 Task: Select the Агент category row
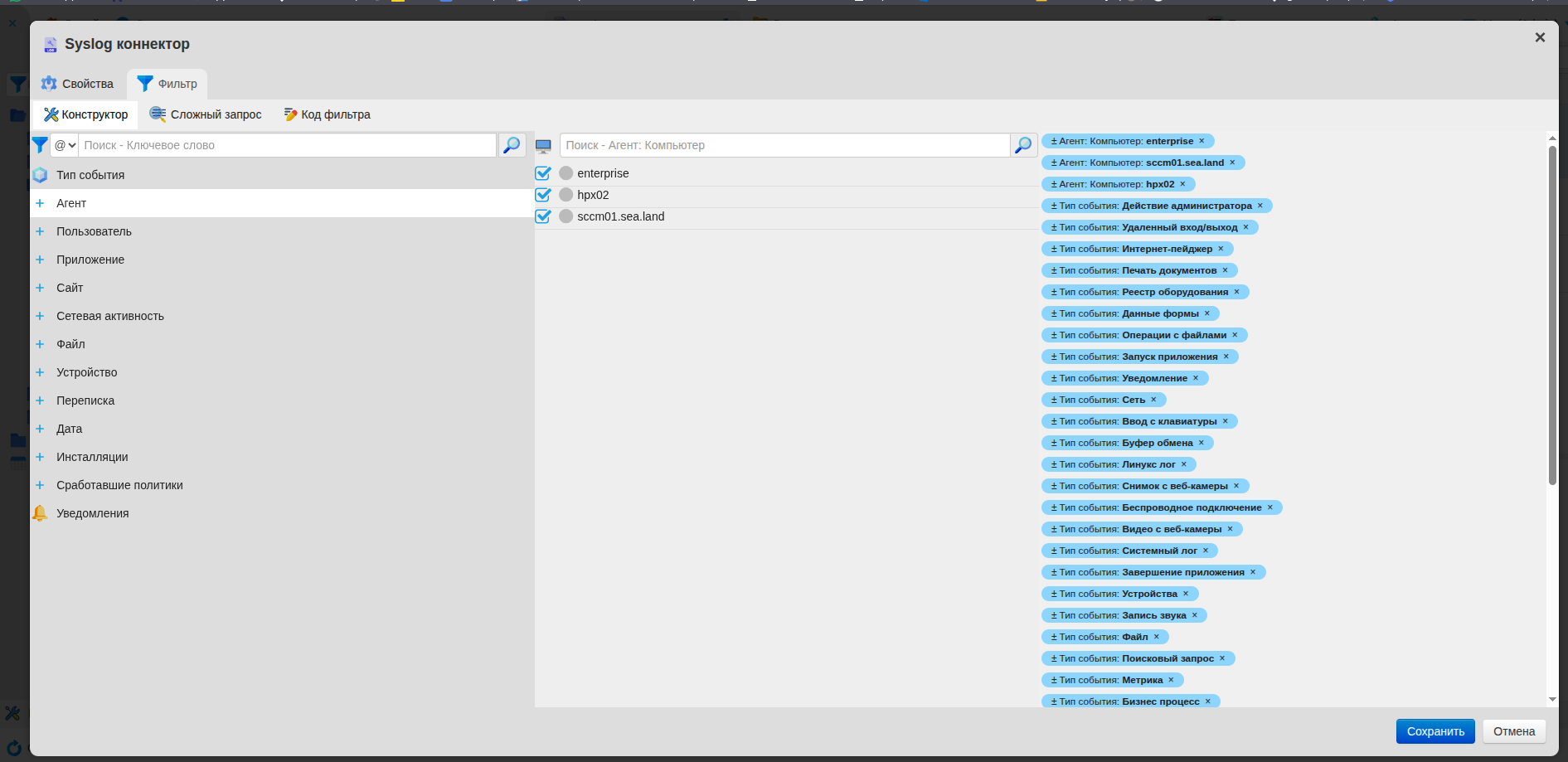(x=282, y=203)
